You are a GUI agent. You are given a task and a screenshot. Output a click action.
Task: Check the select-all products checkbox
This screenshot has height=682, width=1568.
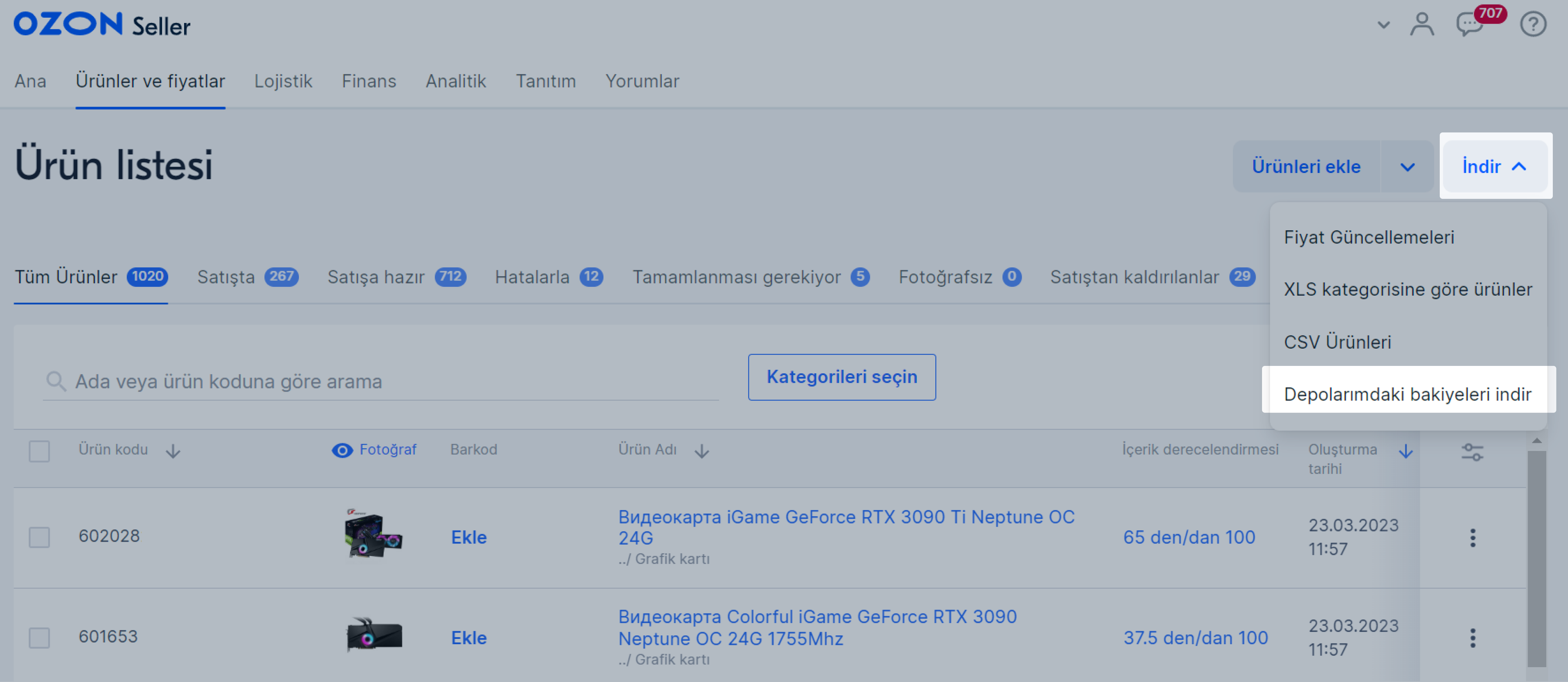click(x=40, y=451)
